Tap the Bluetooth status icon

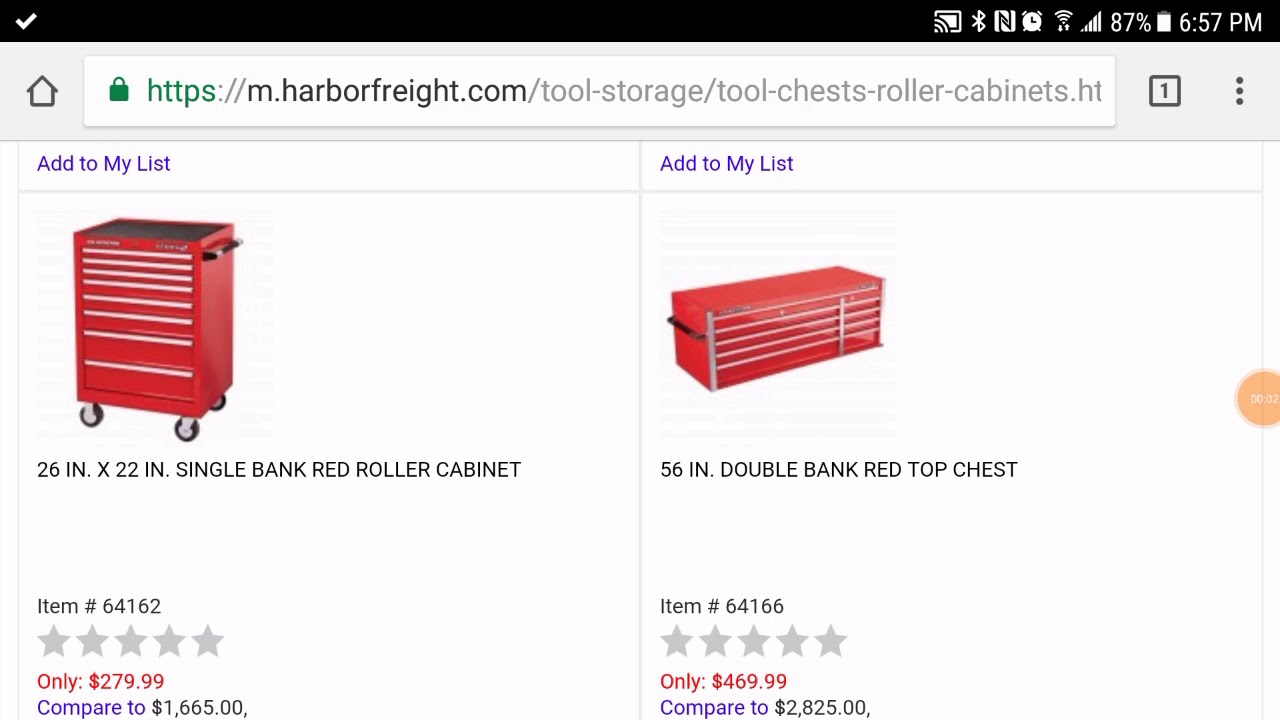(979, 22)
